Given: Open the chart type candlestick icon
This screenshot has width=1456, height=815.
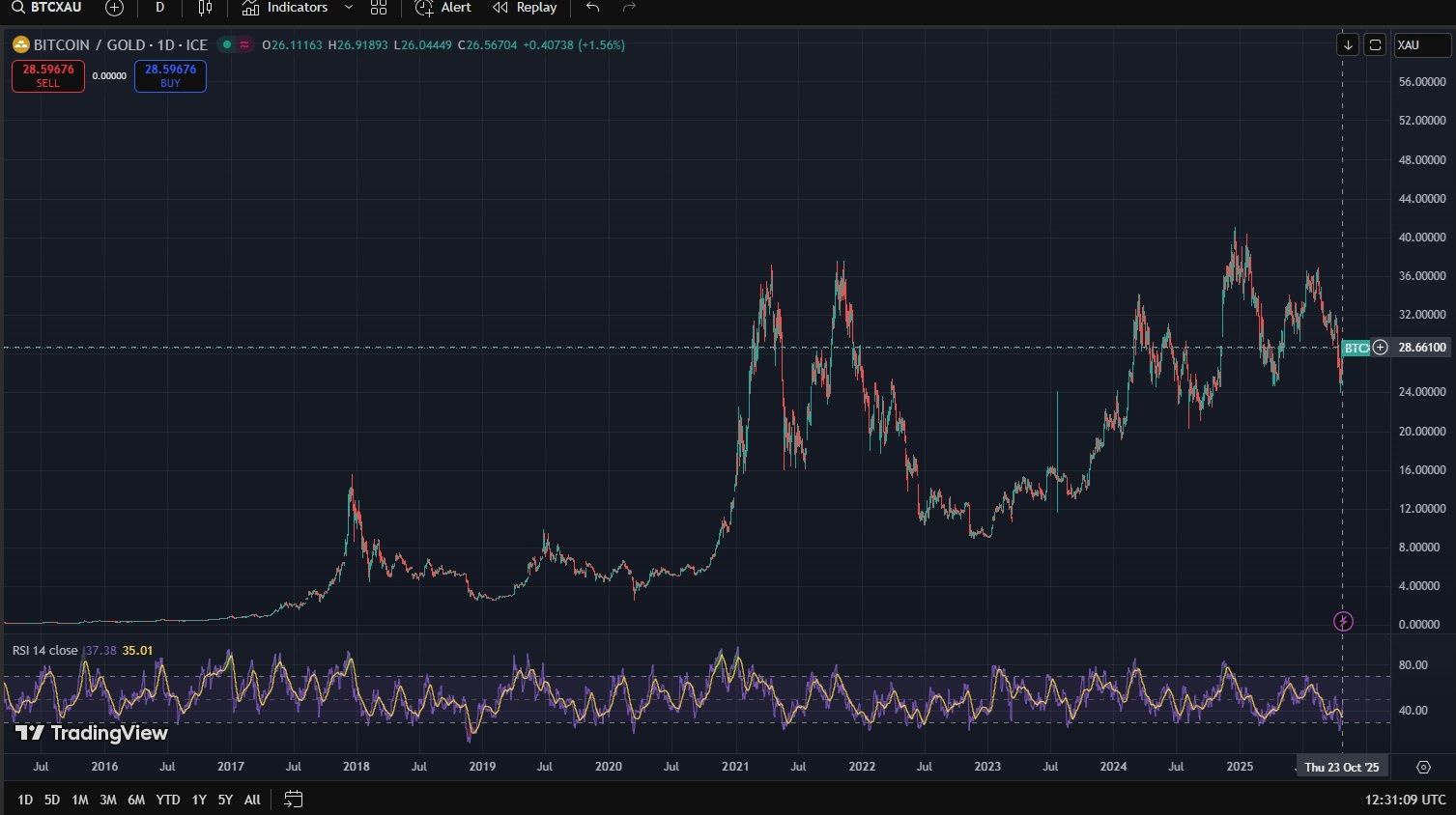Looking at the screenshot, I should click(x=205, y=8).
